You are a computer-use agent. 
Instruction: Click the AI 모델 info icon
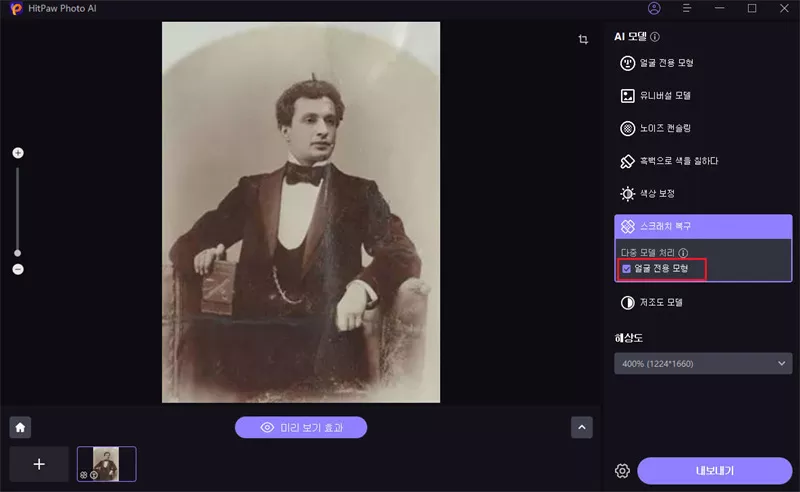[655, 37]
